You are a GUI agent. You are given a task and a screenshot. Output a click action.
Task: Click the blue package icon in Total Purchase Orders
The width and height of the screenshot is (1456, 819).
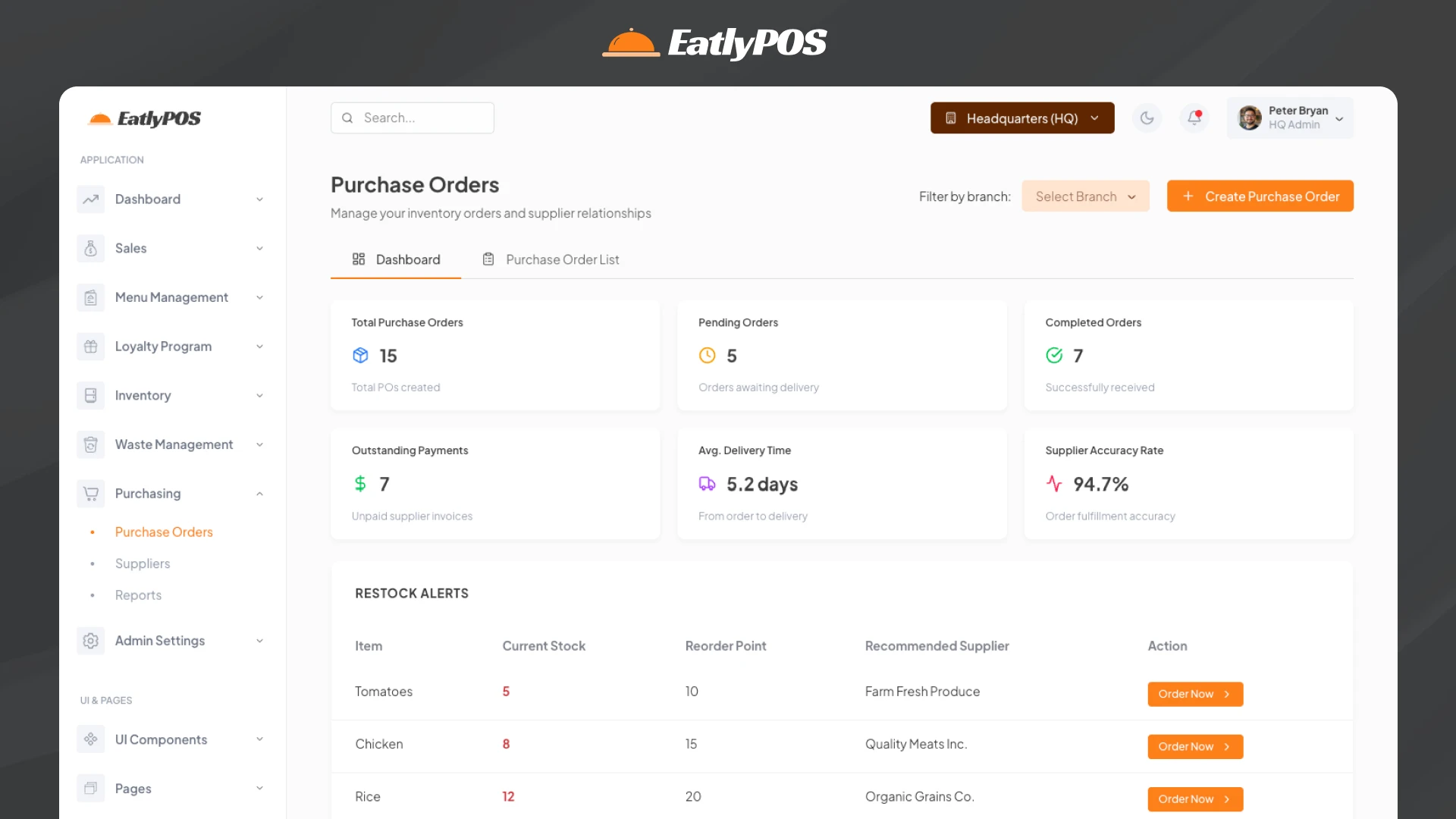click(x=360, y=355)
